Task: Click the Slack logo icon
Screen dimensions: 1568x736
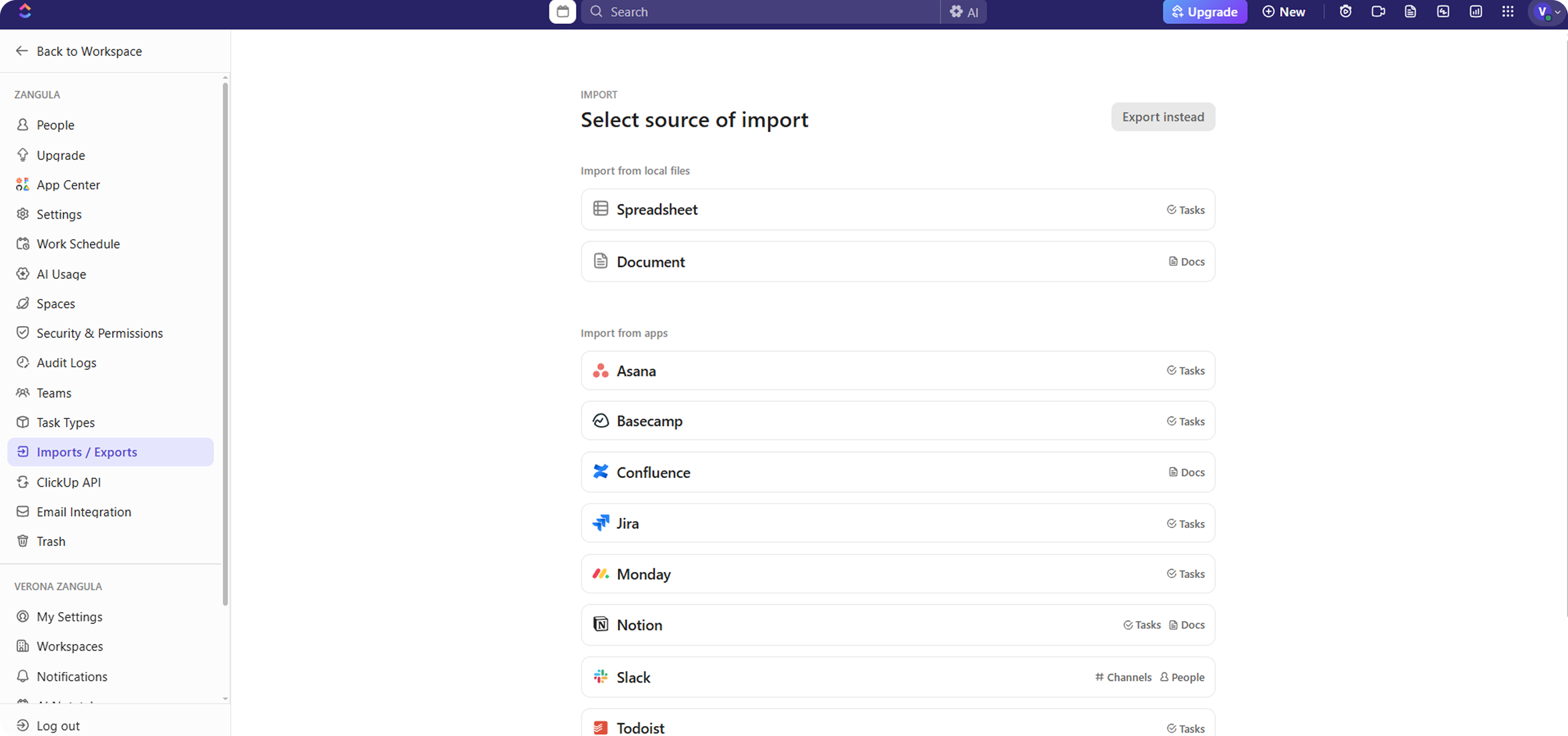Action: tap(601, 677)
